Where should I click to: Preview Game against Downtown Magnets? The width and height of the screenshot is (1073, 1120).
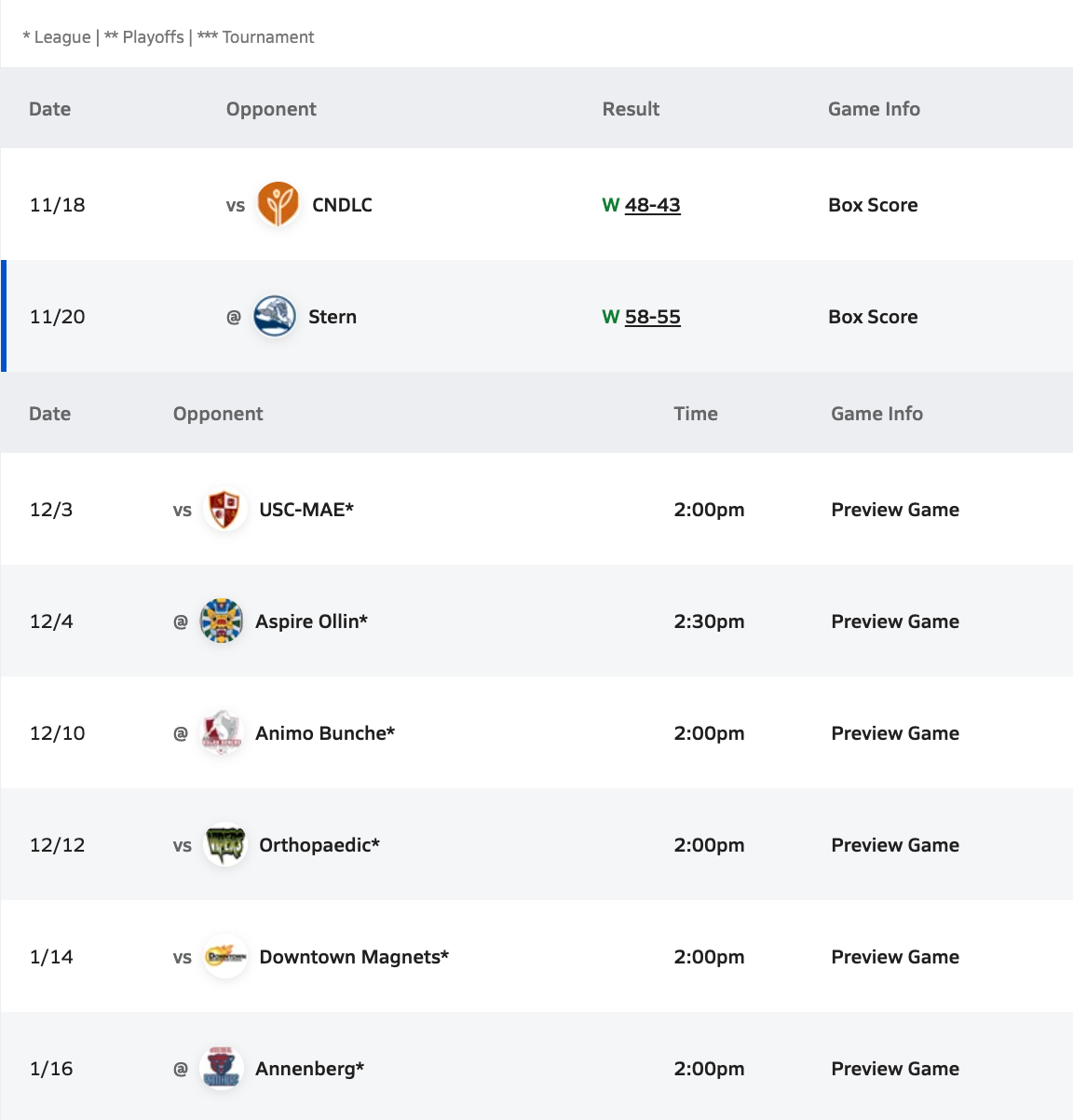click(894, 957)
